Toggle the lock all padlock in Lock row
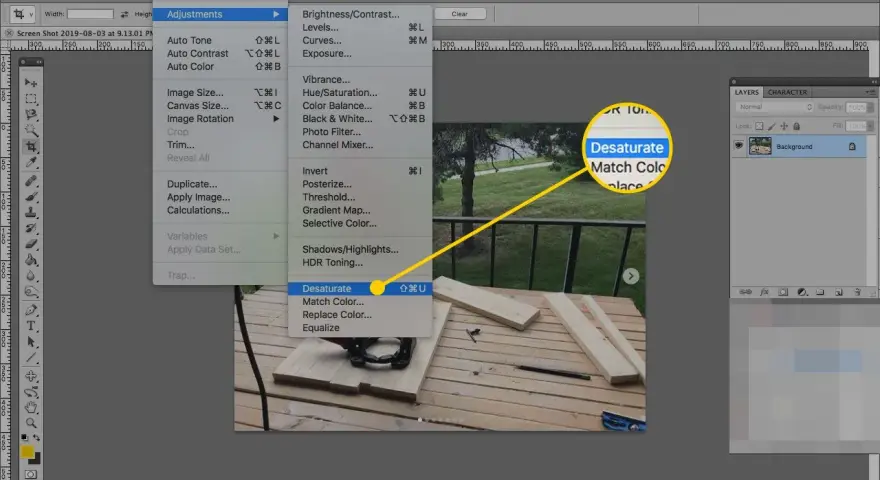The height and width of the screenshot is (480, 880). pyautogui.click(x=796, y=126)
